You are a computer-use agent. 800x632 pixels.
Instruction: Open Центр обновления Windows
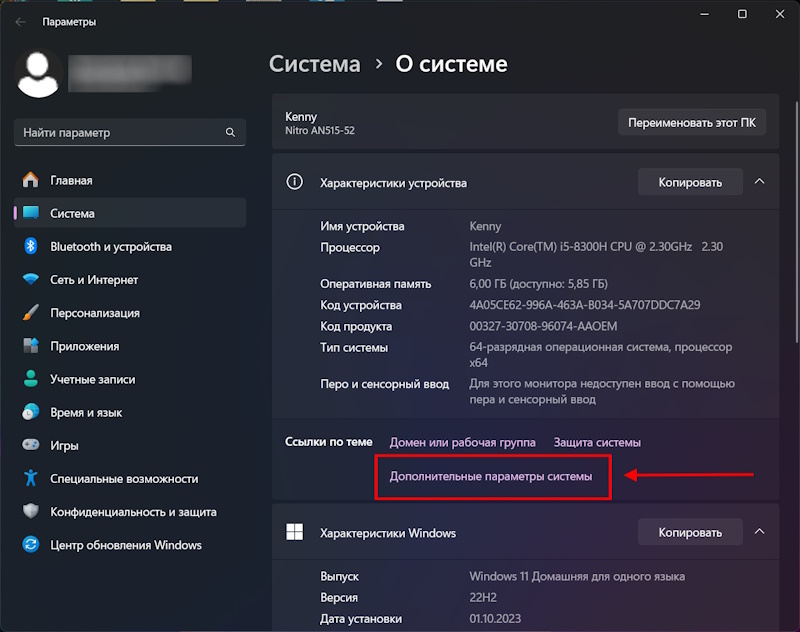coord(130,545)
